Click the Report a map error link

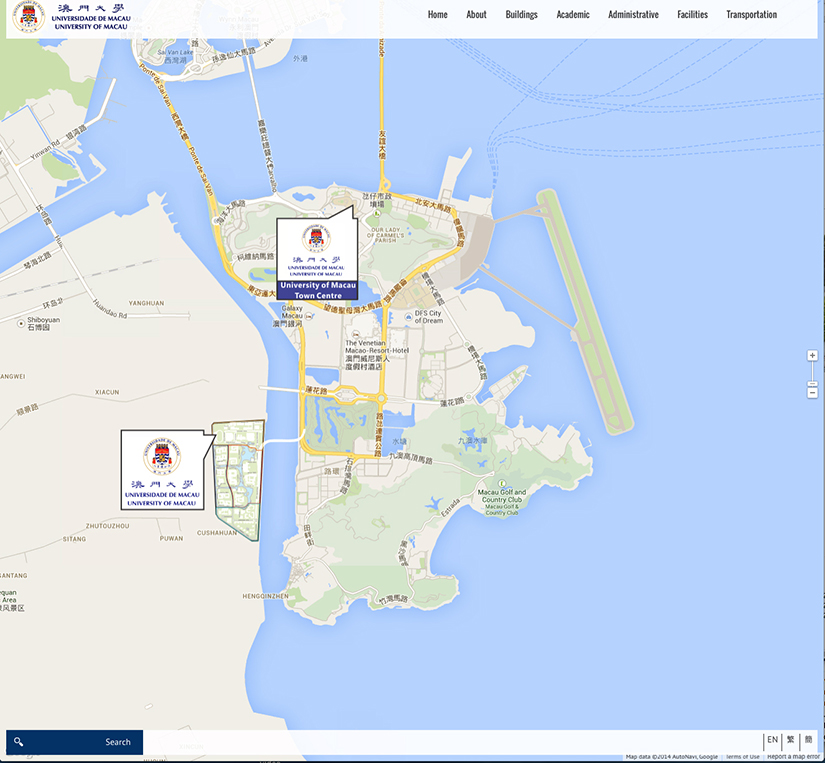[793, 757]
